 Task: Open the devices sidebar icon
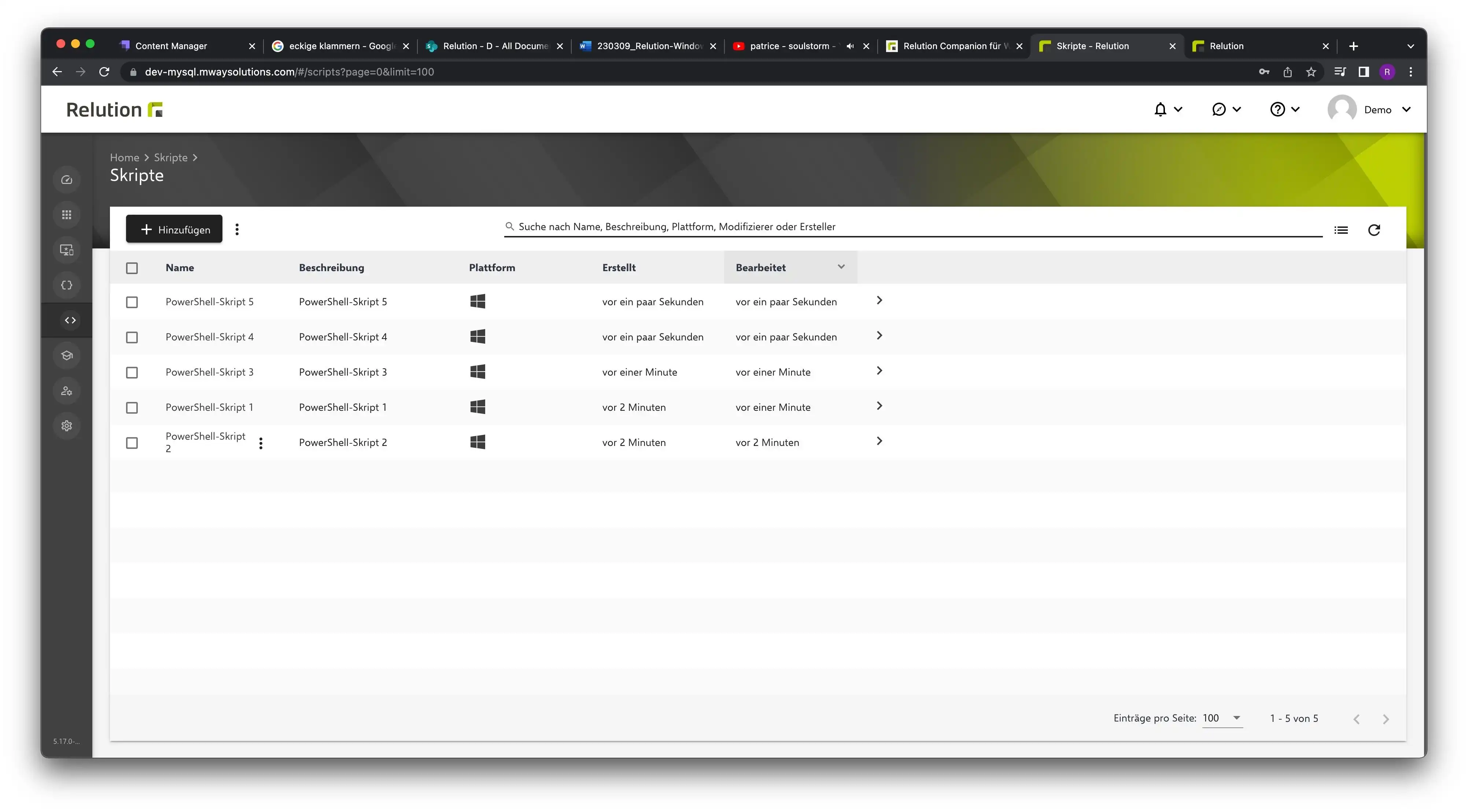67,250
